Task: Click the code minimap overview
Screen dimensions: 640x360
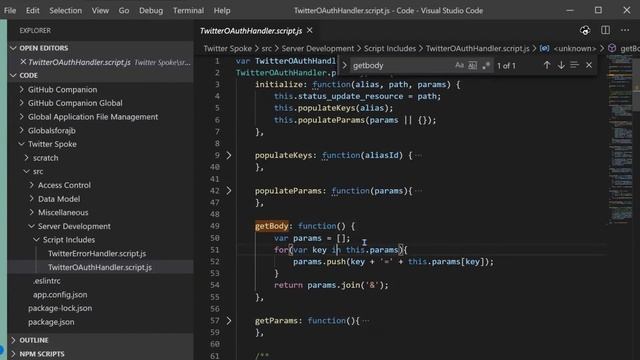Action: coord(620,139)
